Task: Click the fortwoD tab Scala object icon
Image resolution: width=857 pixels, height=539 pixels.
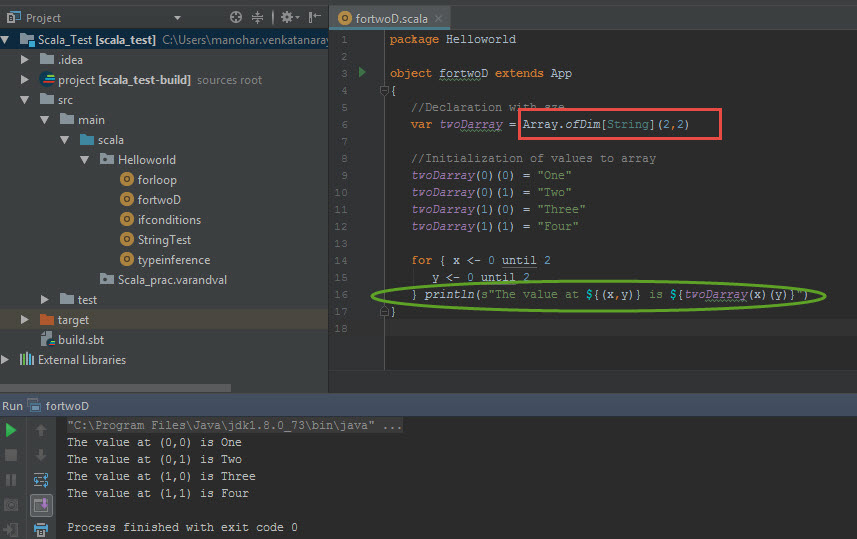Action: 344,19
